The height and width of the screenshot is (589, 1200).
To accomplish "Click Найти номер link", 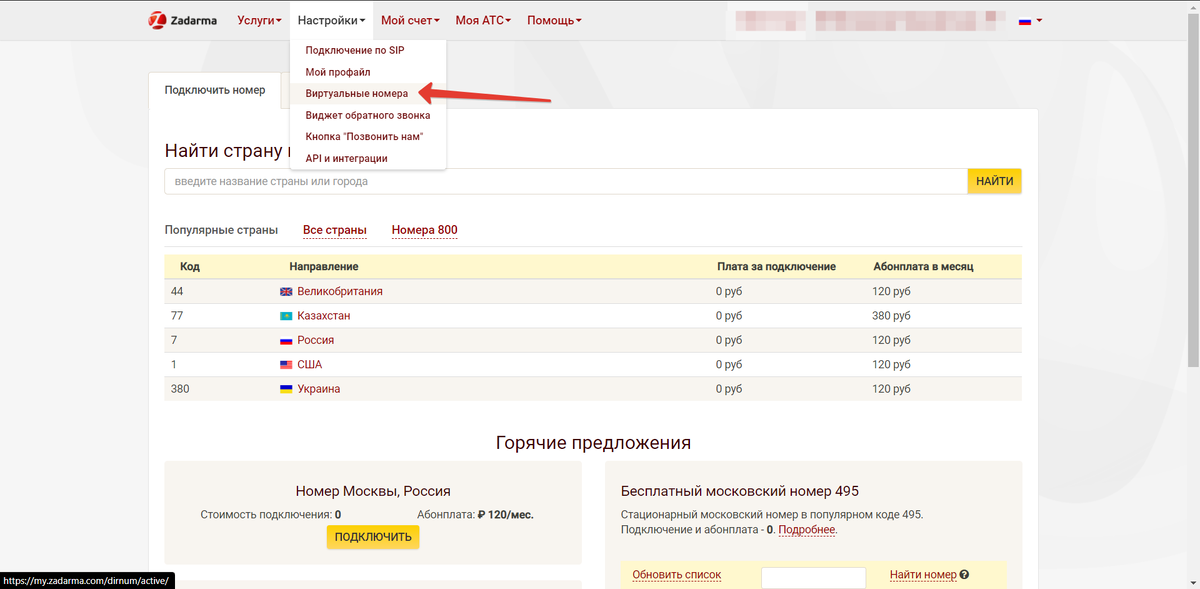I will [923, 575].
